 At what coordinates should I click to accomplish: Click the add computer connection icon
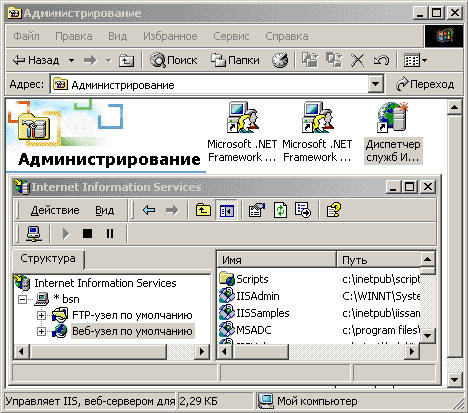pos(34,233)
